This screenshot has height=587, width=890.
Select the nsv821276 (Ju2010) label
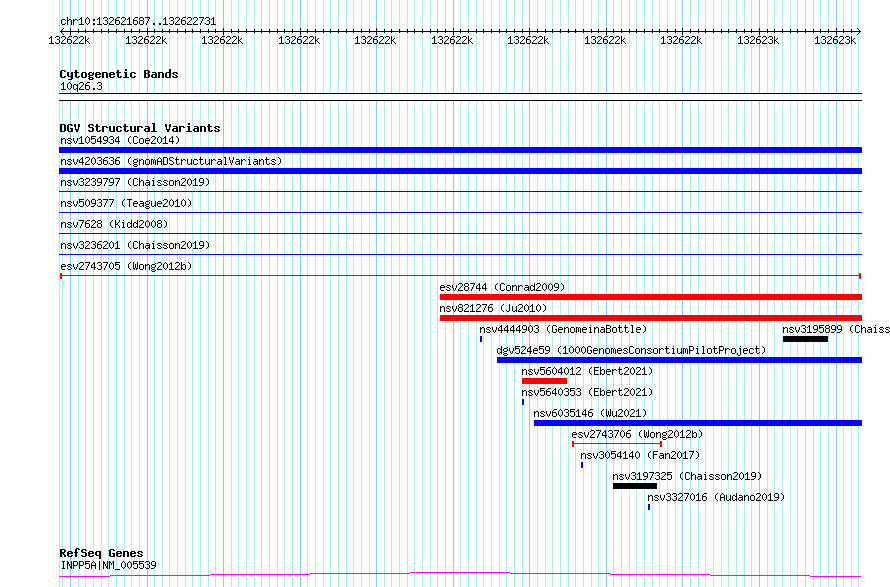point(493,308)
